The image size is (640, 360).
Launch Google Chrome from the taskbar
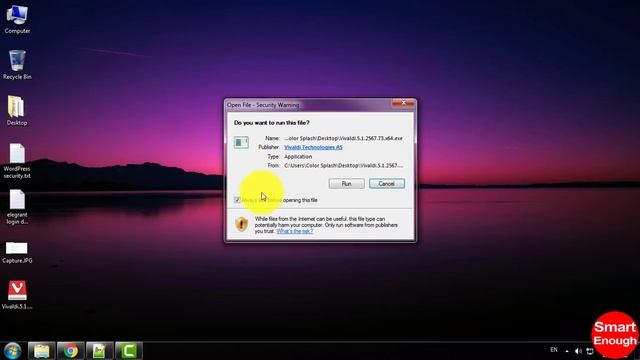[71, 351]
